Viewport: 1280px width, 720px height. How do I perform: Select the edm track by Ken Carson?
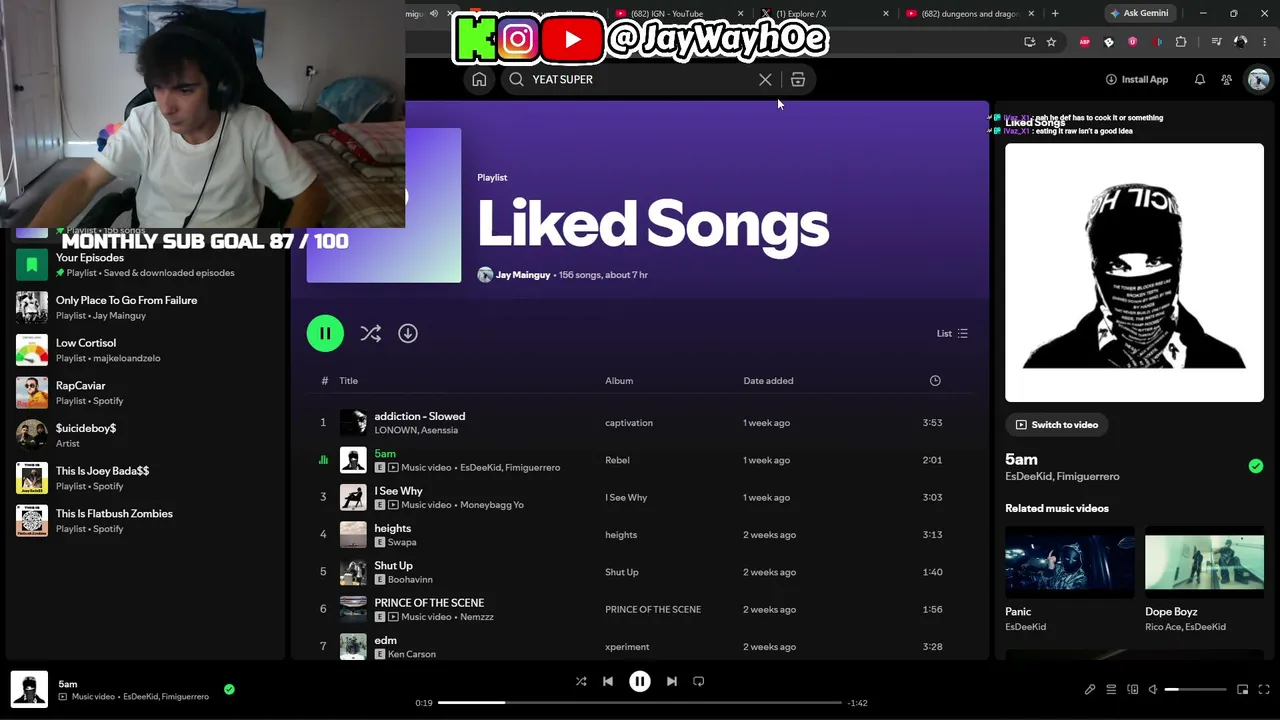639,647
